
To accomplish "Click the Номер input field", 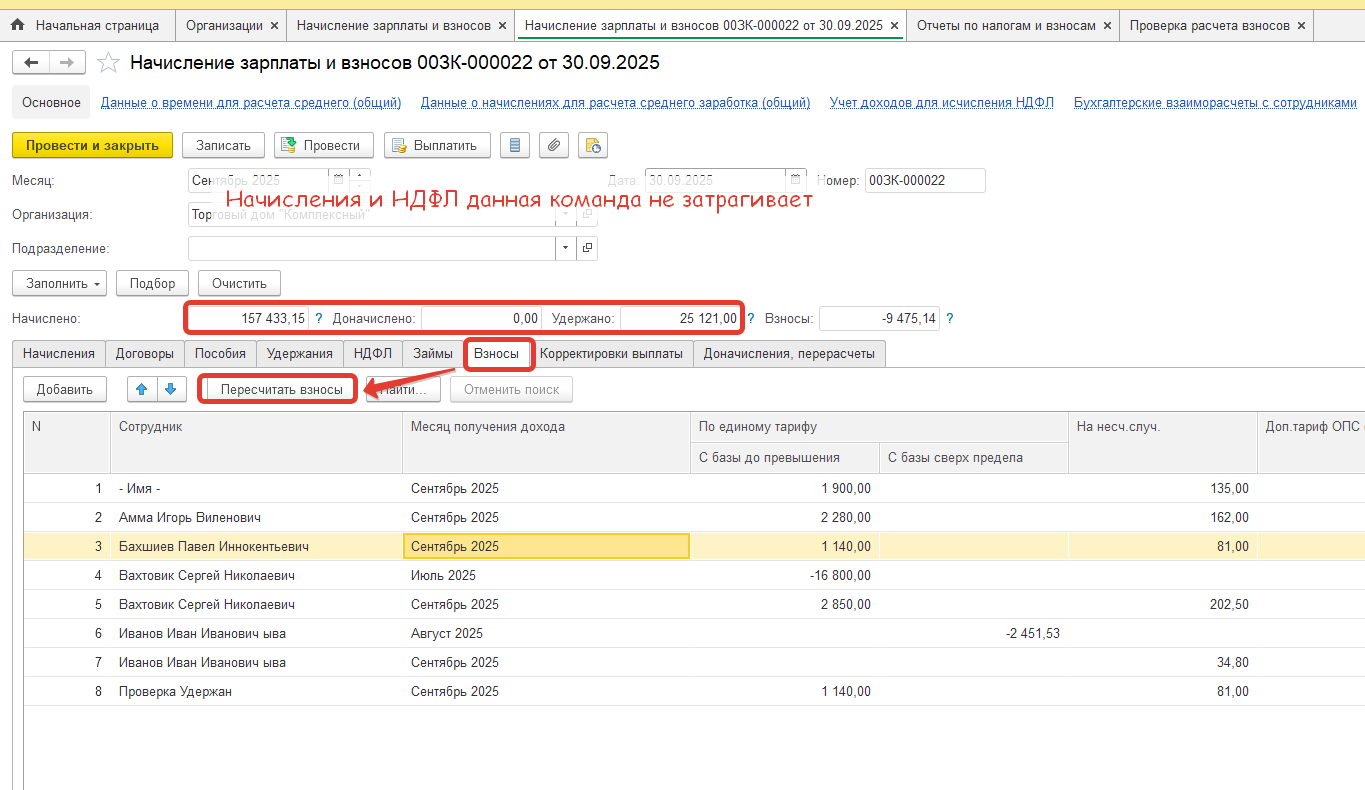I will pos(924,180).
